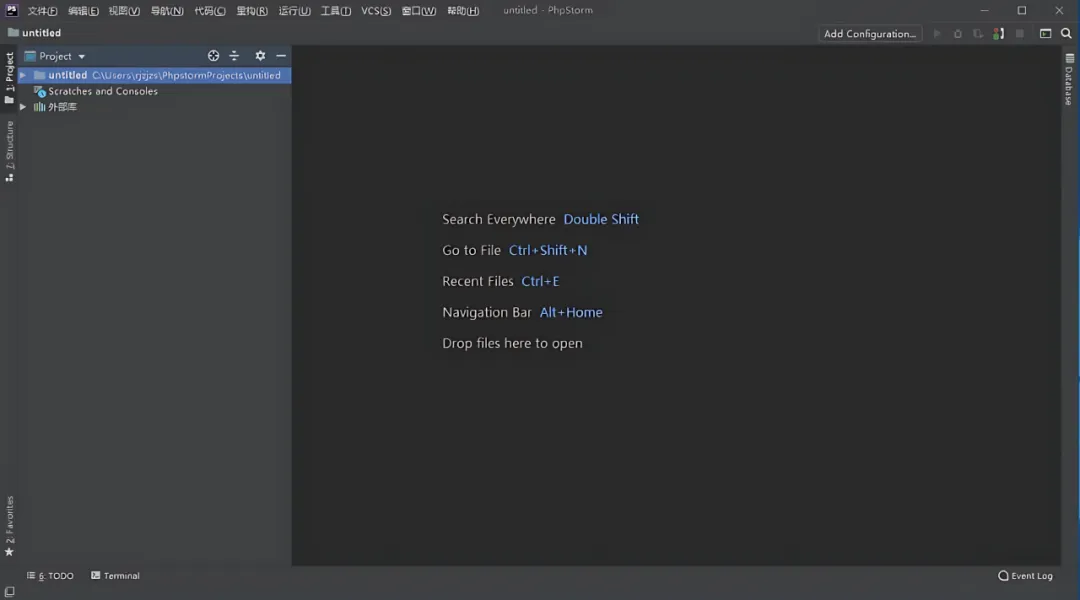Screen dimensions: 1080x600
Task: Click the Stop square icon in toolbar
Action: [1020, 33]
